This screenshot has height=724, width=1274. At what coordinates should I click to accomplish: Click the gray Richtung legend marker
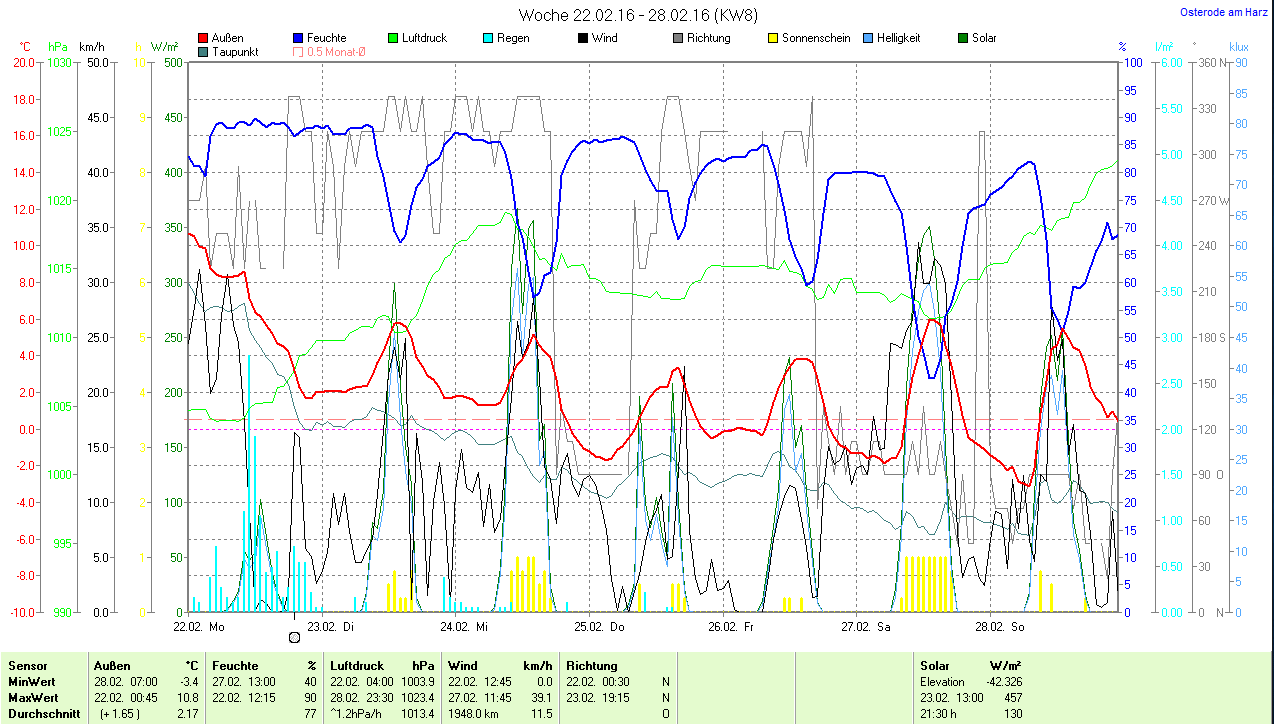[678, 38]
